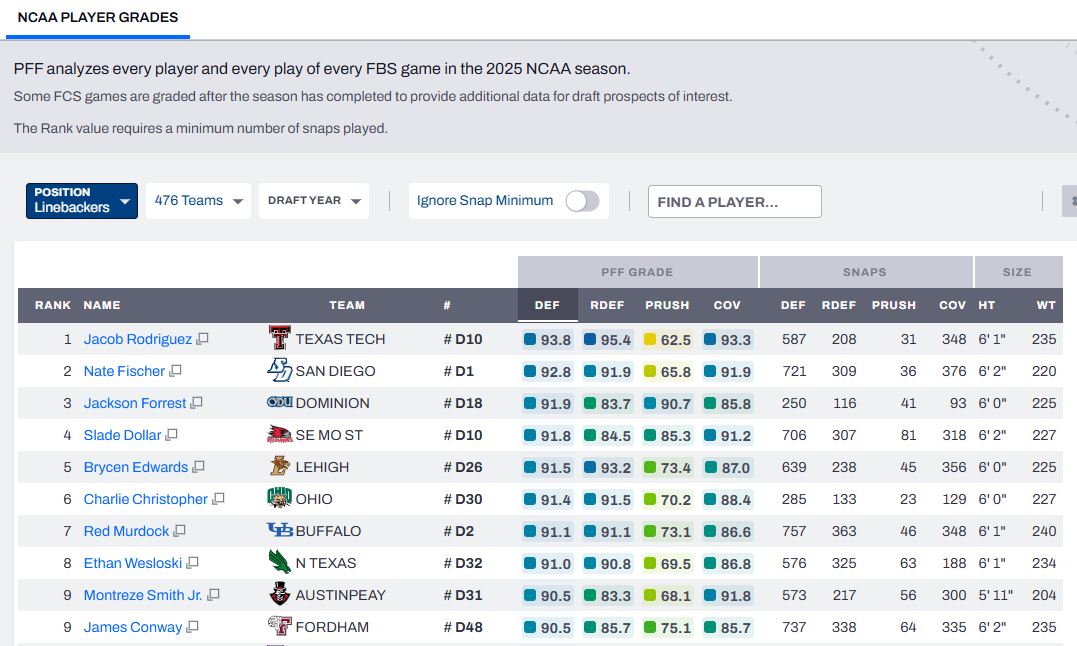Open Charlie Christopher player link
This screenshot has width=1077, height=646.
click(146, 498)
